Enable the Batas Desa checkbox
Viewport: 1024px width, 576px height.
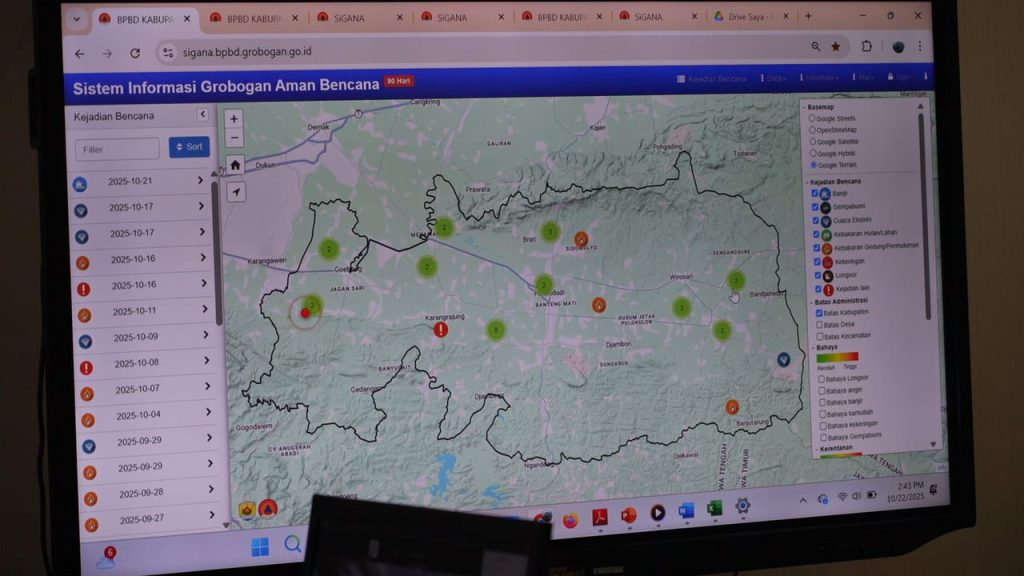(x=820, y=324)
